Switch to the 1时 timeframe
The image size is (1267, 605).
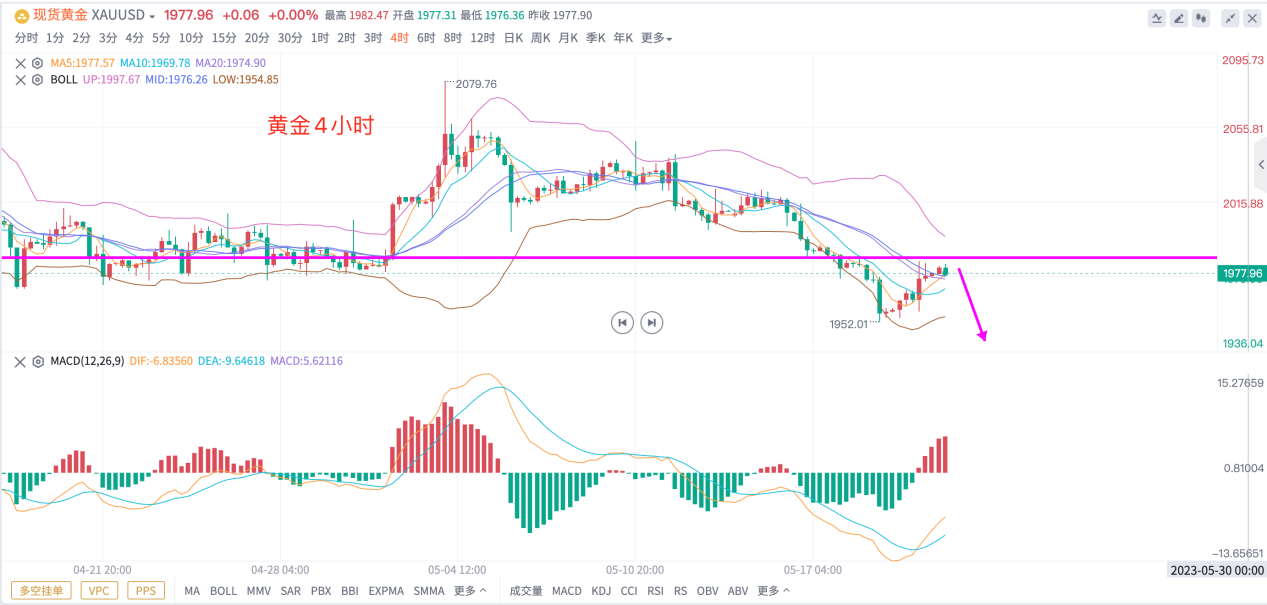point(320,38)
